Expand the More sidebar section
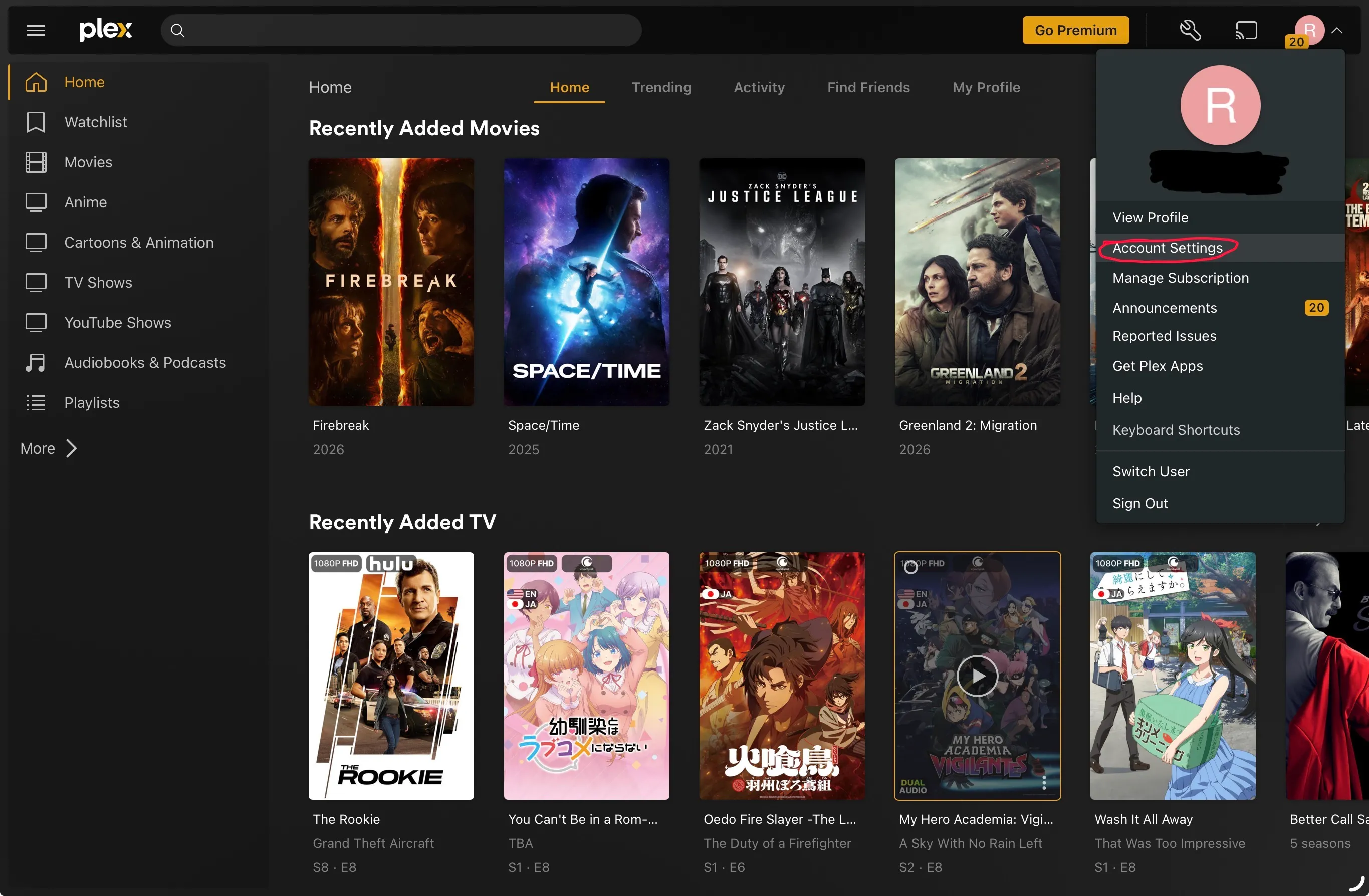This screenshot has width=1369, height=896. click(x=49, y=448)
